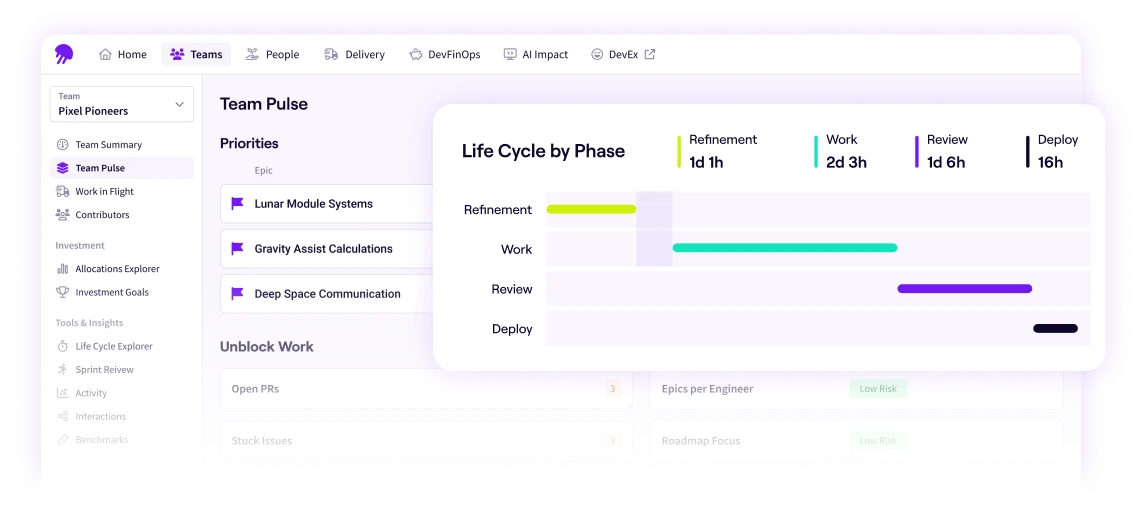
Task: Click the AI Impact monitor icon
Action: pos(510,54)
